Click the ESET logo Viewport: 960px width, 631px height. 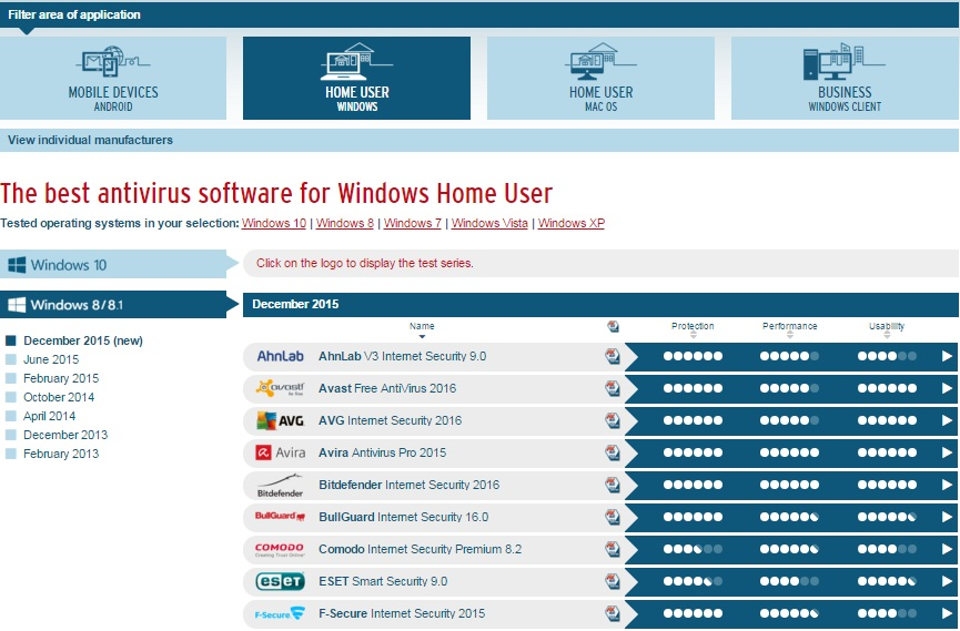click(280, 581)
